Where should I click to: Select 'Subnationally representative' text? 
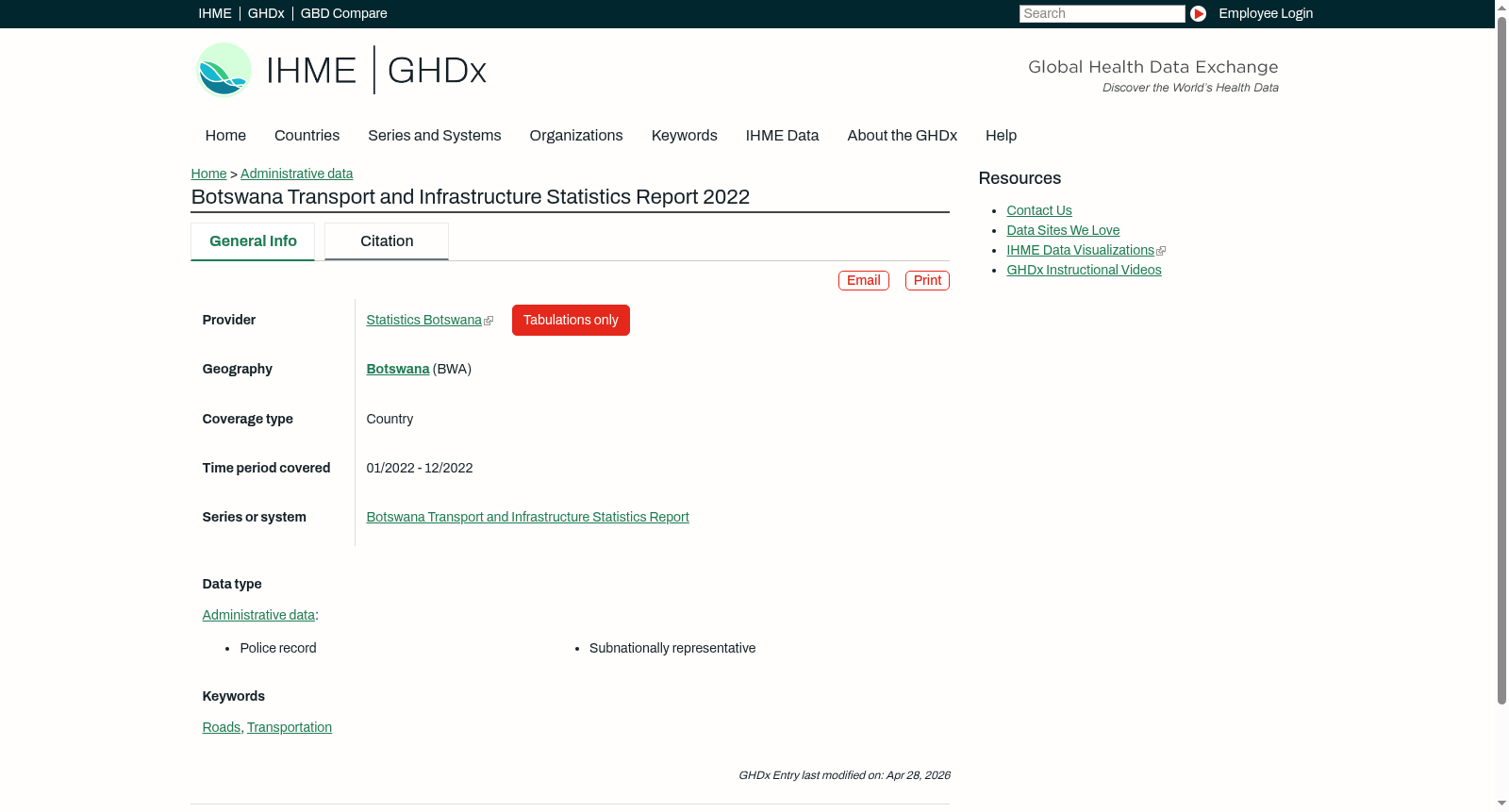672,648
